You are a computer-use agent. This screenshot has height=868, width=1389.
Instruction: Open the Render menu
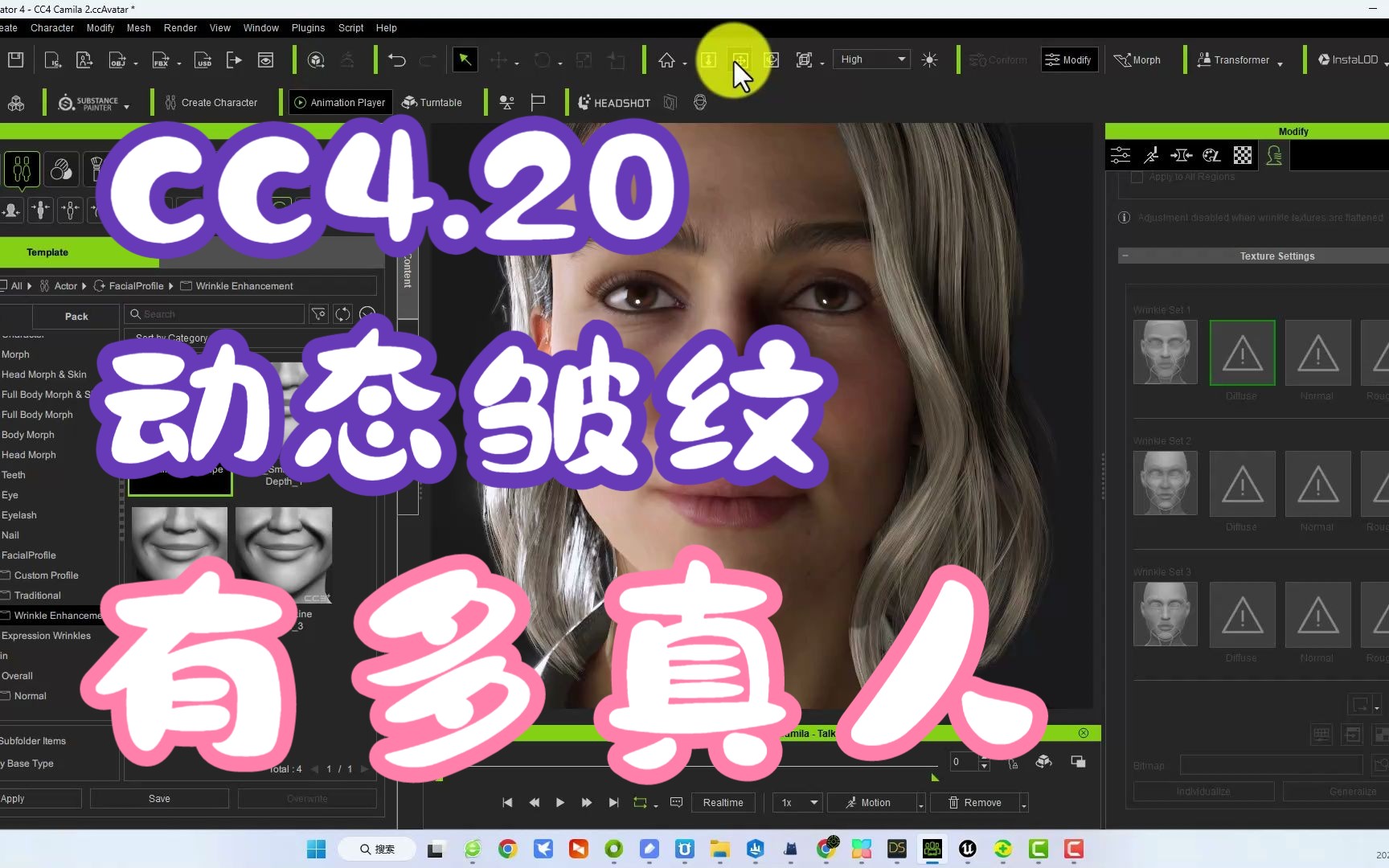(x=180, y=27)
